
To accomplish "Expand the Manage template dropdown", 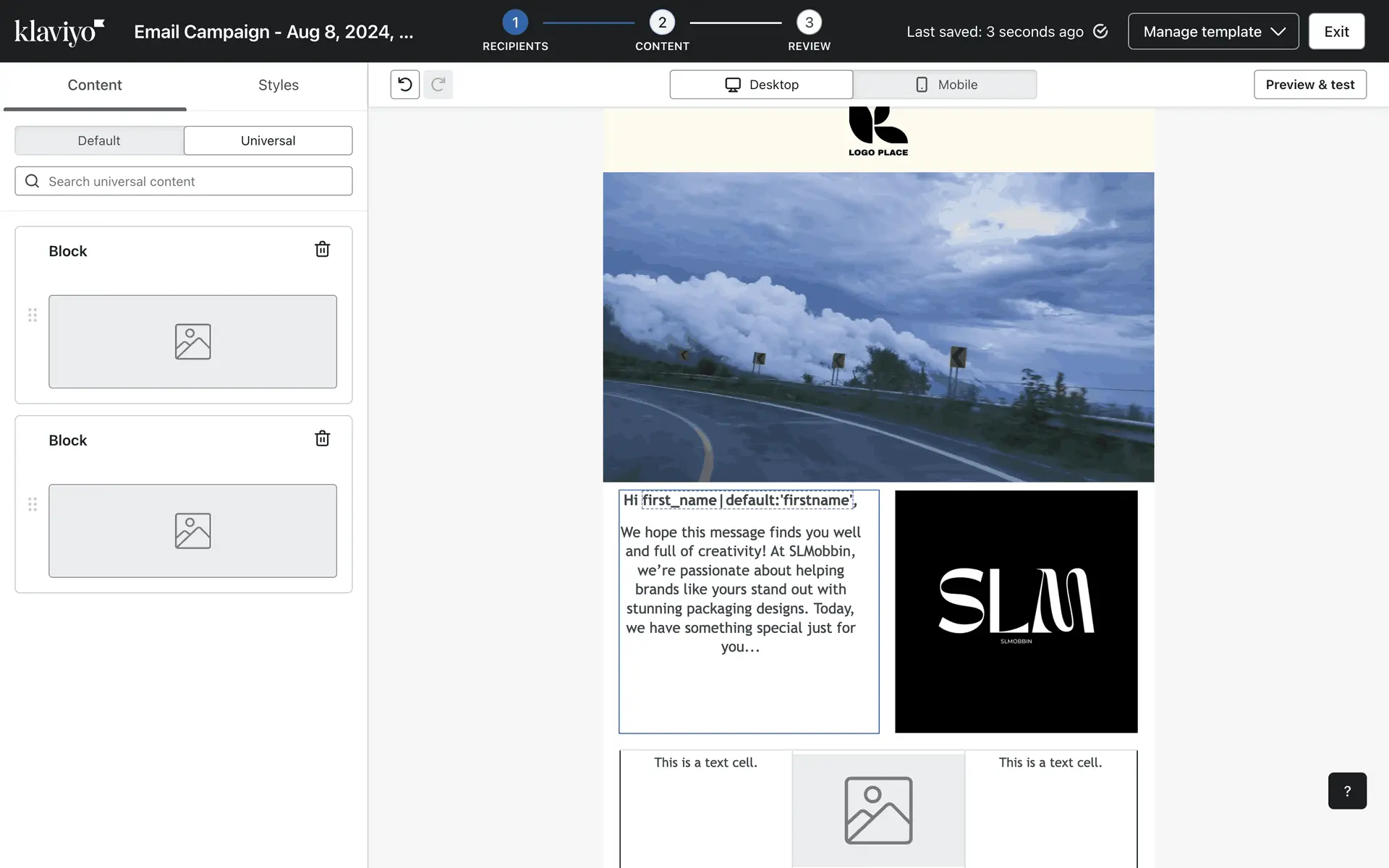I will coord(1213,32).
